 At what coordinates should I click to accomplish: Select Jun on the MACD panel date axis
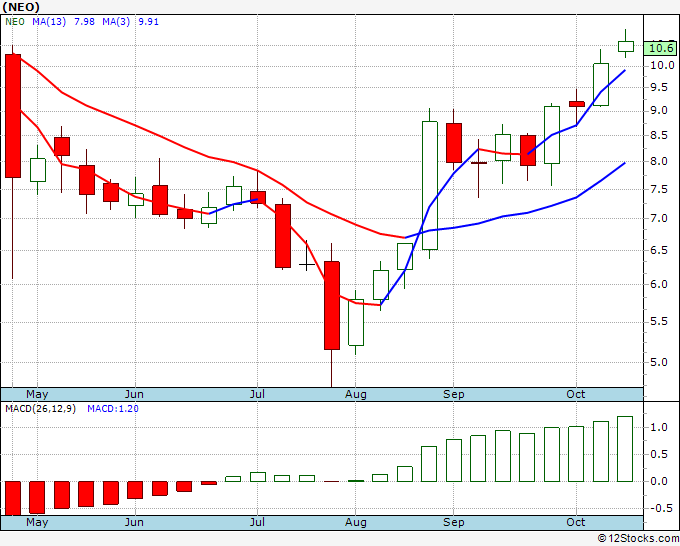134,523
